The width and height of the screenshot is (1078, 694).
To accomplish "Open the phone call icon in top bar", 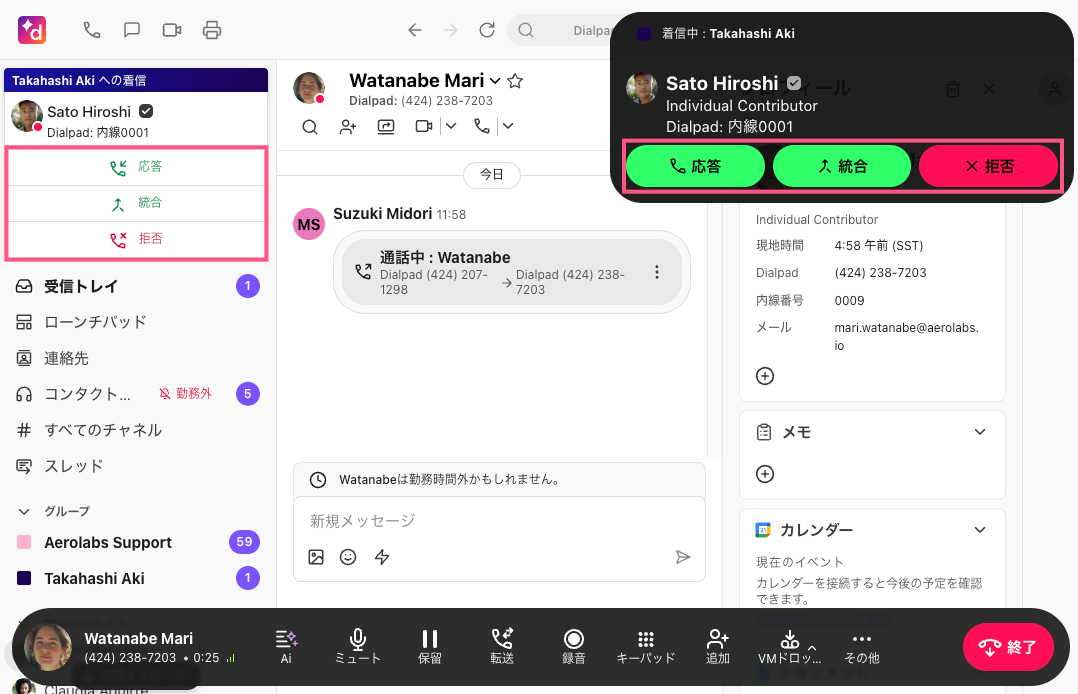I will click(x=91, y=30).
